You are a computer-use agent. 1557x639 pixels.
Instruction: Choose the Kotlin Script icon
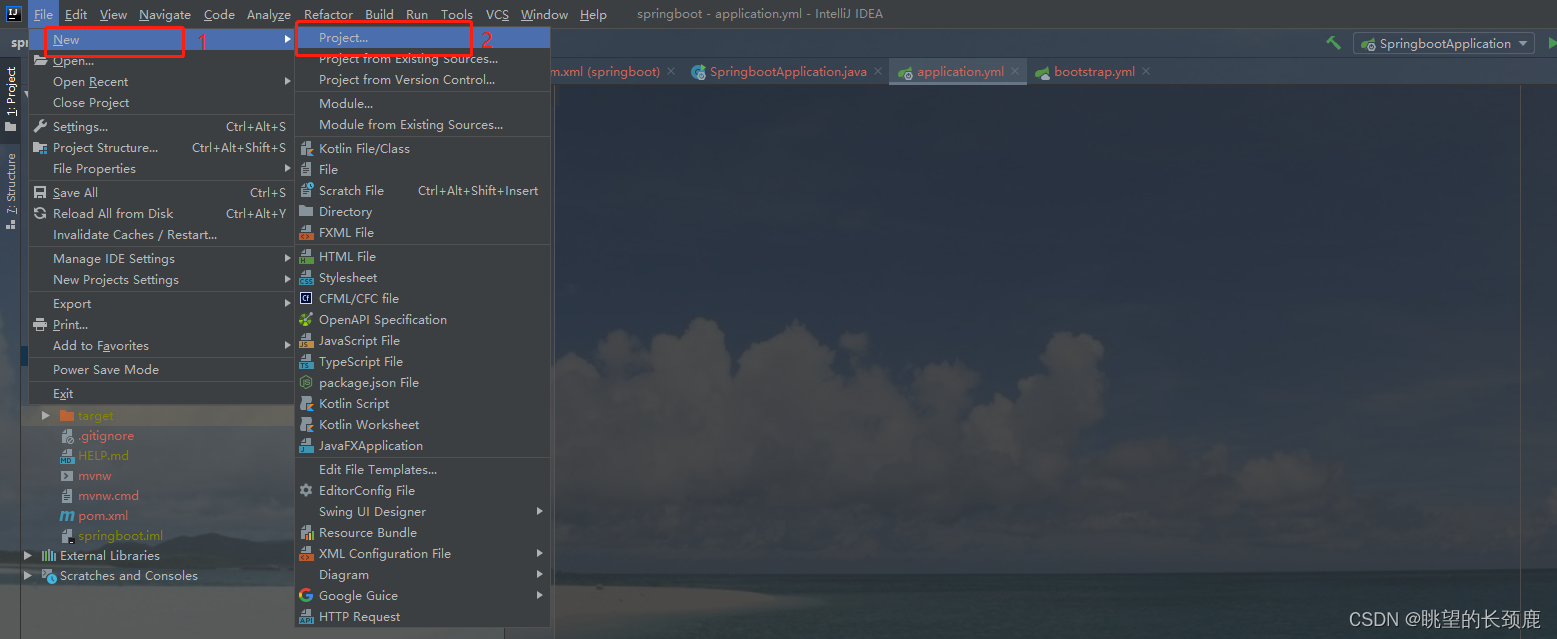[x=306, y=403]
